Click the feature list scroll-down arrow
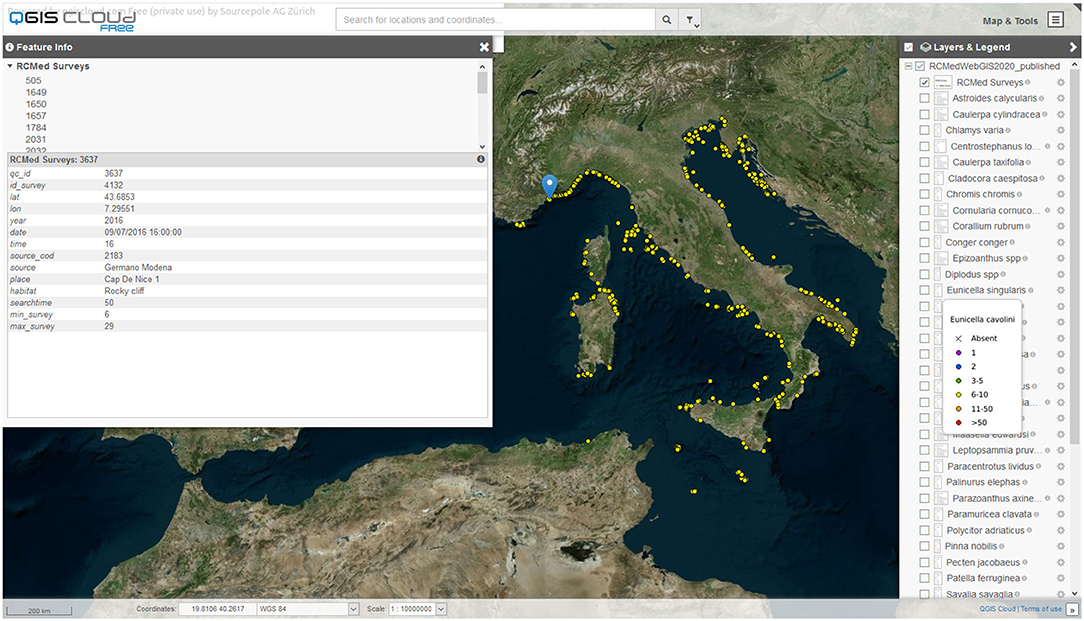 point(482,147)
